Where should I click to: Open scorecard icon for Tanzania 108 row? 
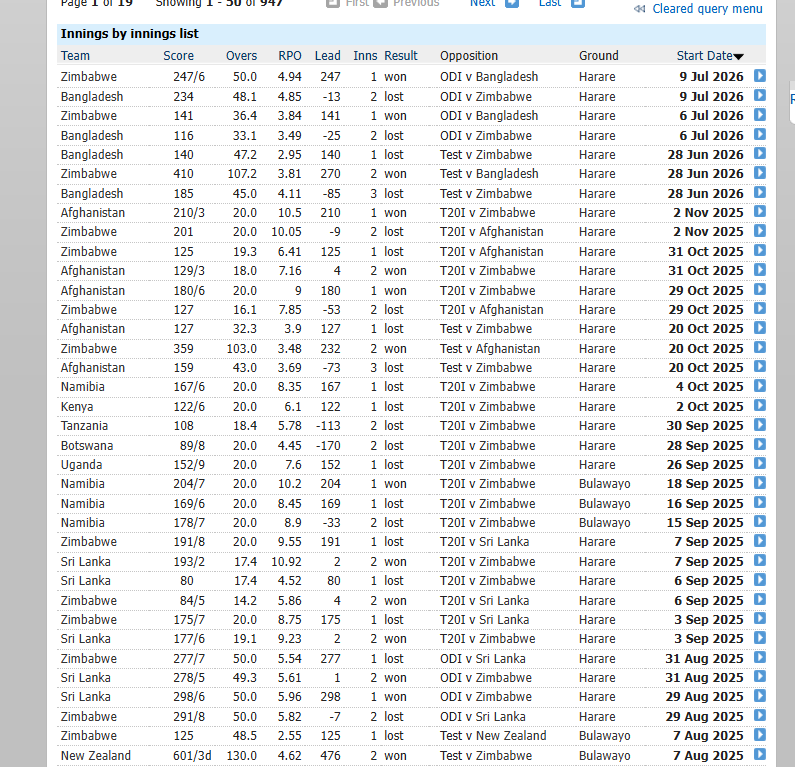click(x=760, y=425)
